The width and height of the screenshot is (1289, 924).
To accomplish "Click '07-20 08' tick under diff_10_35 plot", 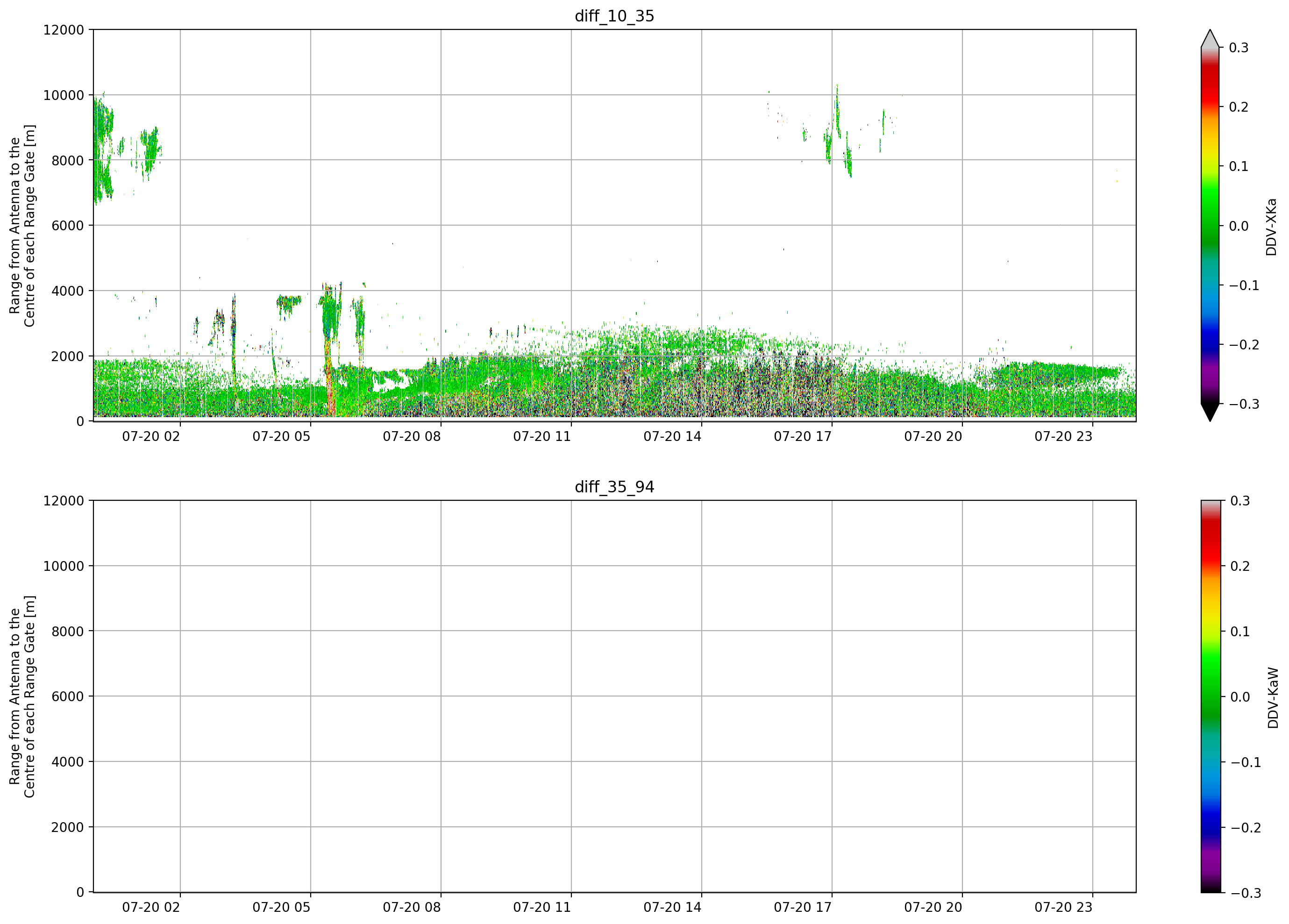I will 412,436.
